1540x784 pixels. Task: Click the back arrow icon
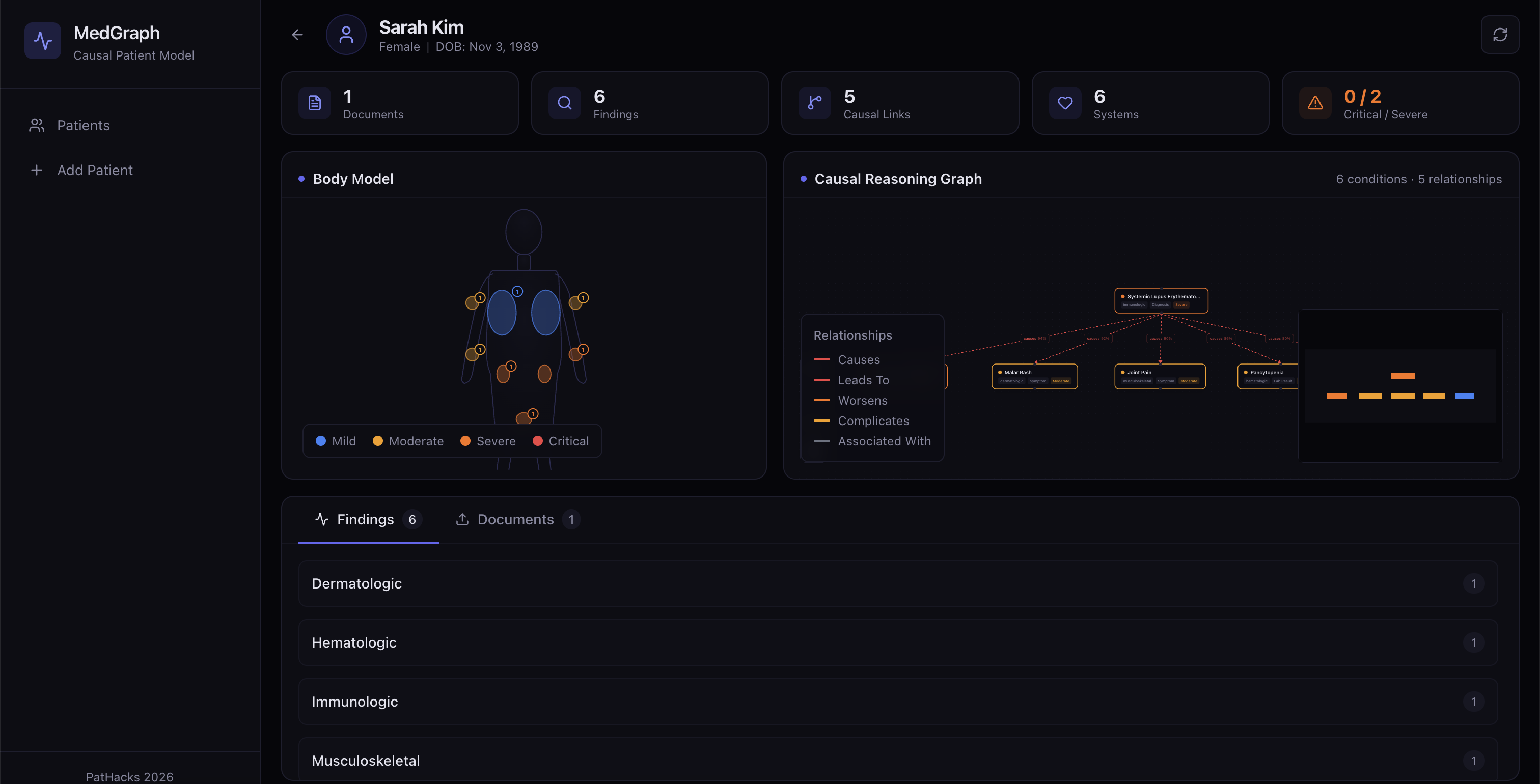point(297,35)
